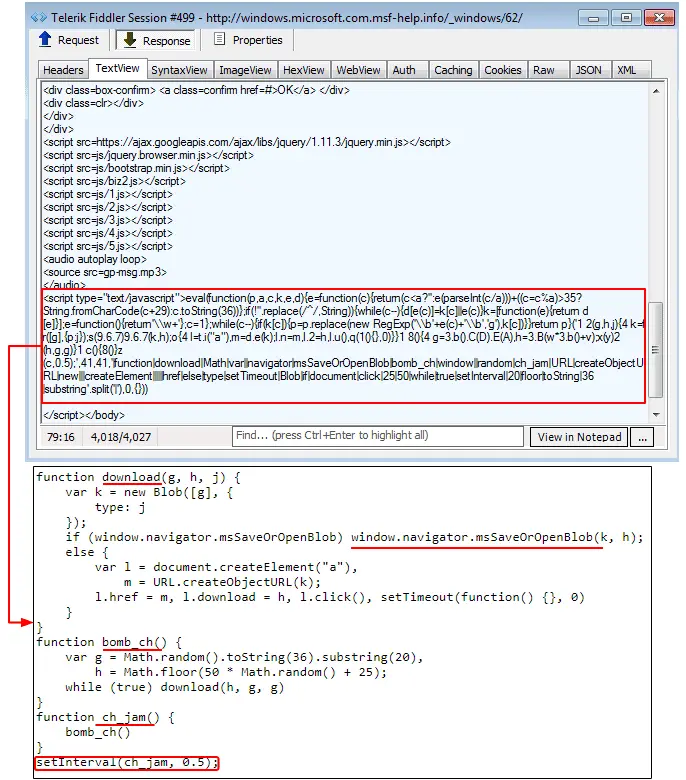
Task: Focus the Find search box
Action: click(378, 436)
